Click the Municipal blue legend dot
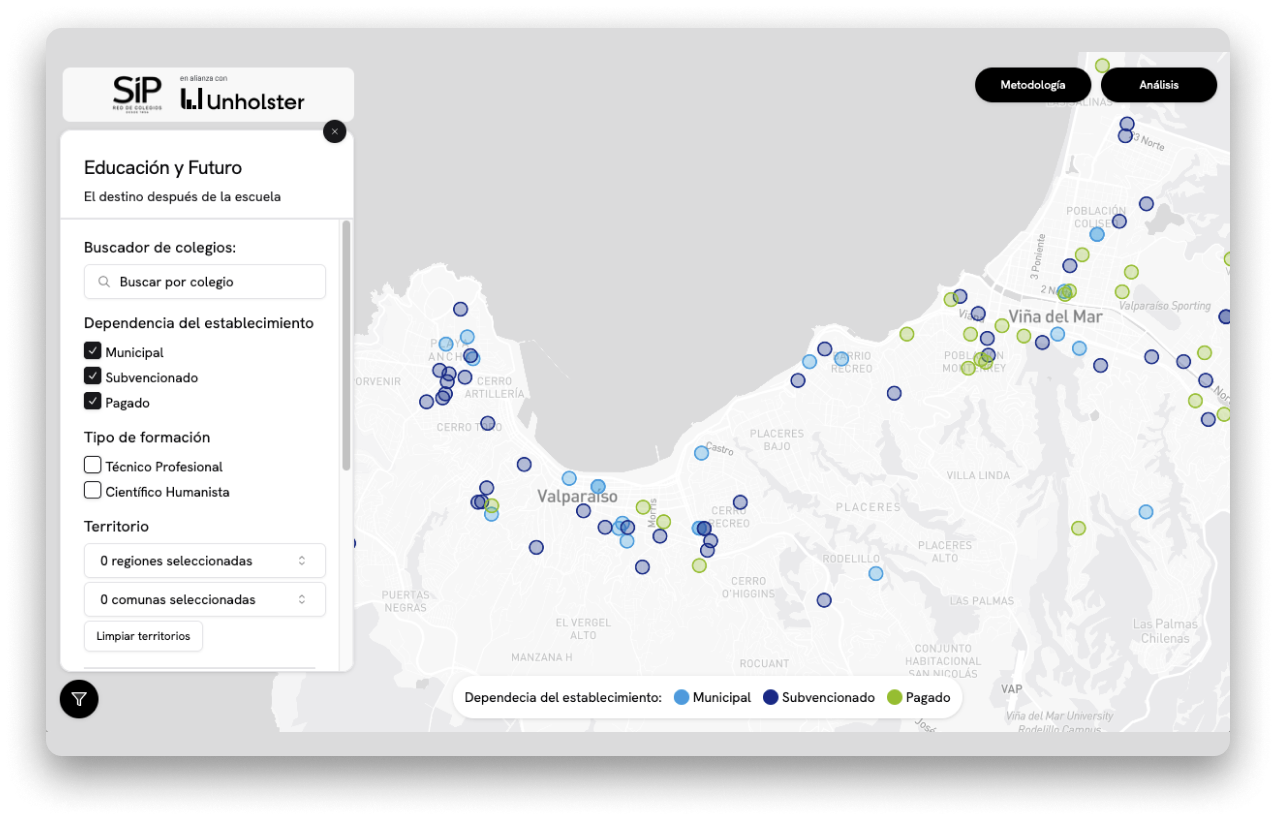The height and width of the screenshot is (820, 1276). (681, 697)
